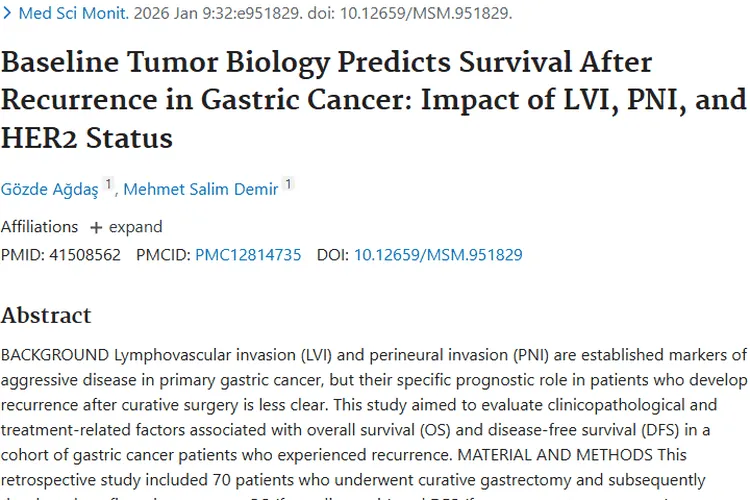The height and width of the screenshot is (500, 750).
Task: Click affiliation superscript after Gözde Ağdaş
Action: (108, 184)
